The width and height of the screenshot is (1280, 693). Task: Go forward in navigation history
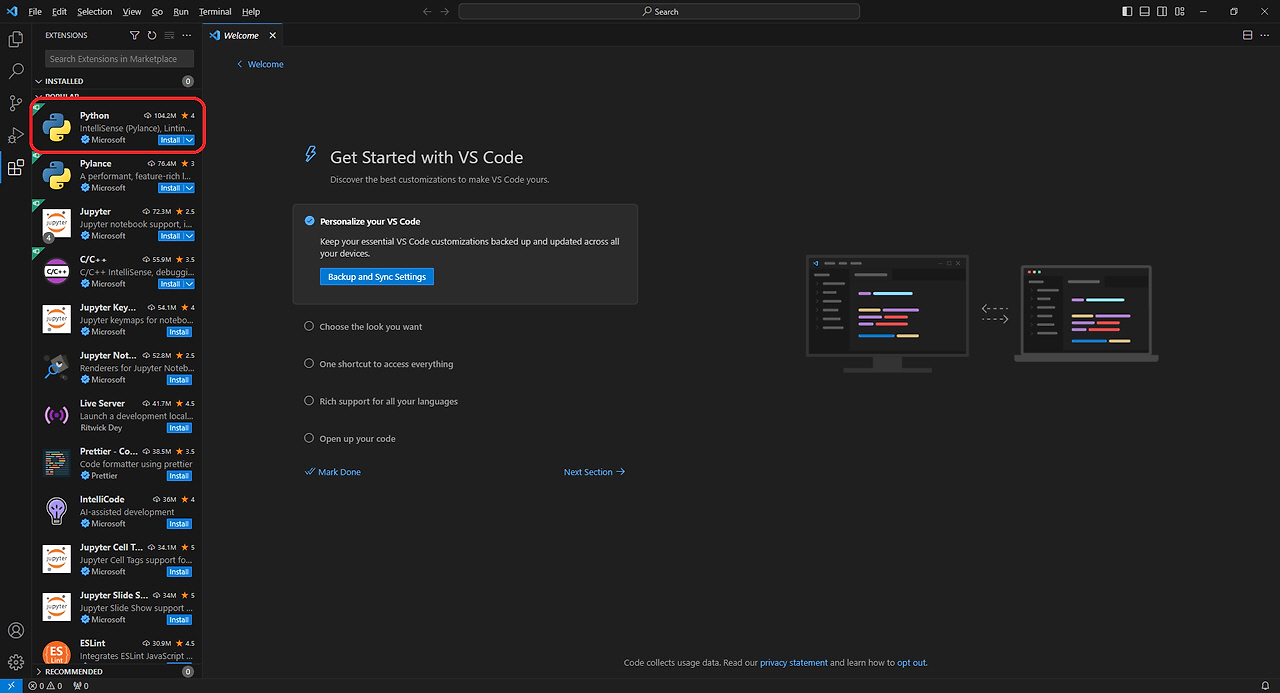[446, 11]
